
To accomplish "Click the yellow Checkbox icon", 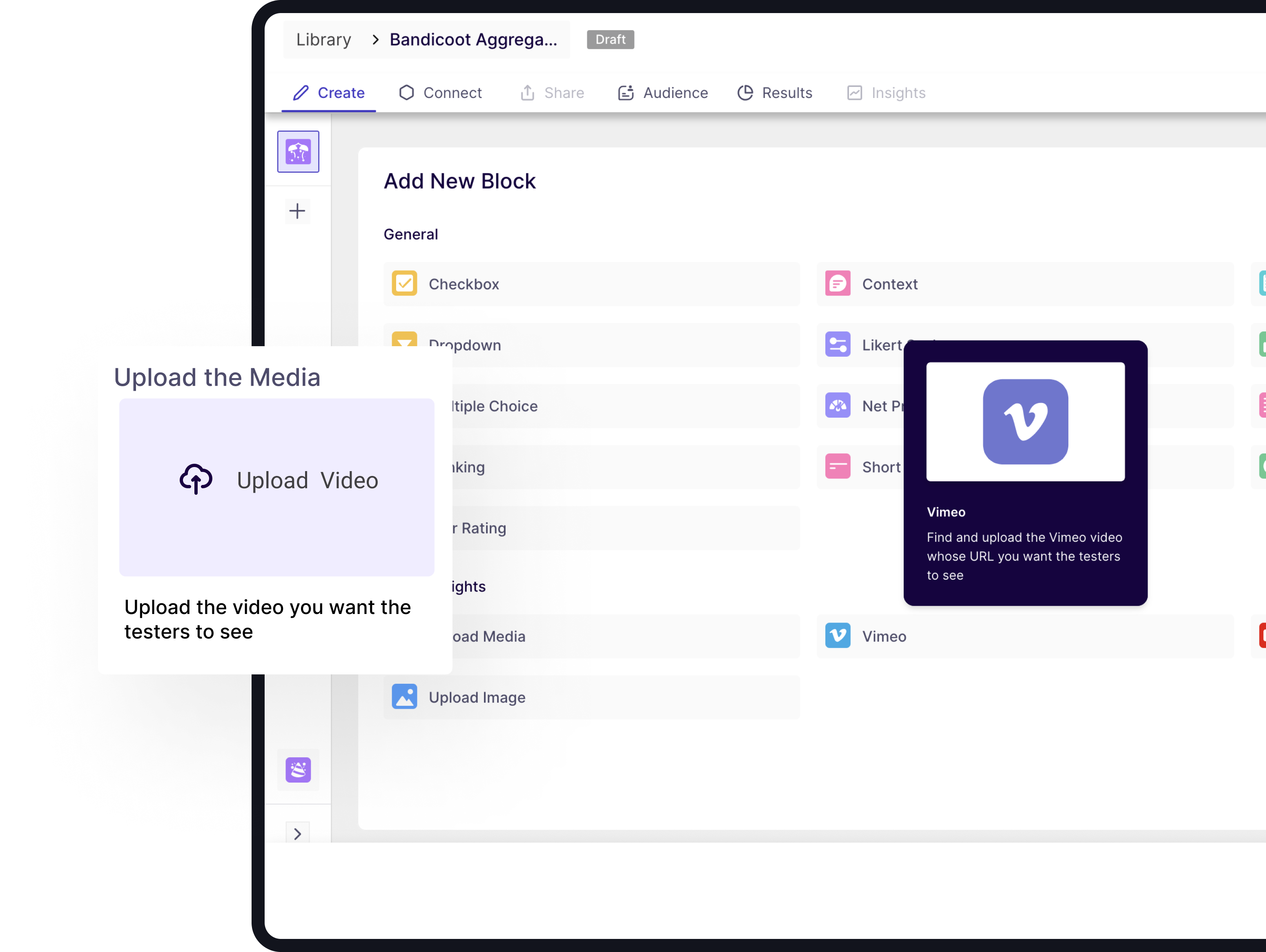I will pyautogui.click(x=404, y=284).
